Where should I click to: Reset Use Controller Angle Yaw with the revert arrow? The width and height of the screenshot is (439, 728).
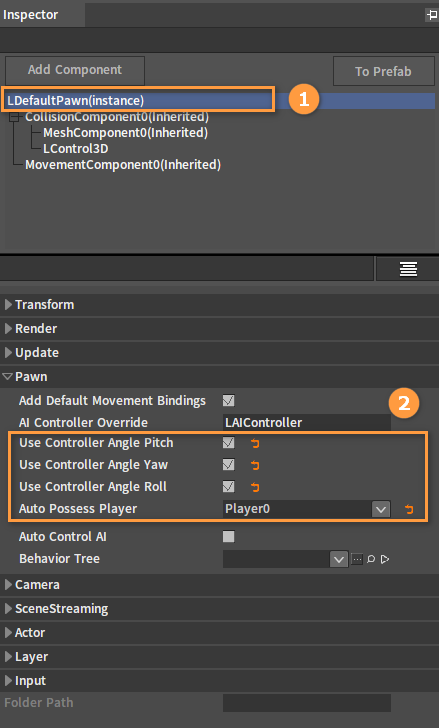255,465
